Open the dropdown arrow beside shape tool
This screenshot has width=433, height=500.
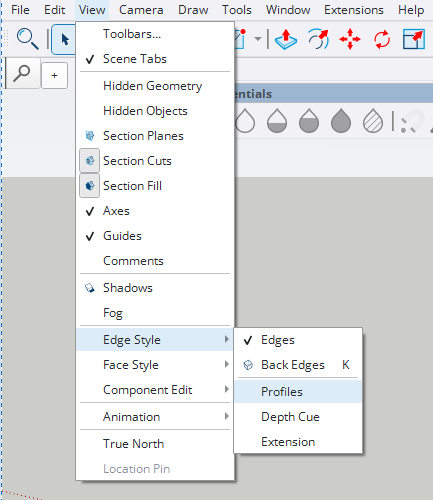[x=258, y=39]
